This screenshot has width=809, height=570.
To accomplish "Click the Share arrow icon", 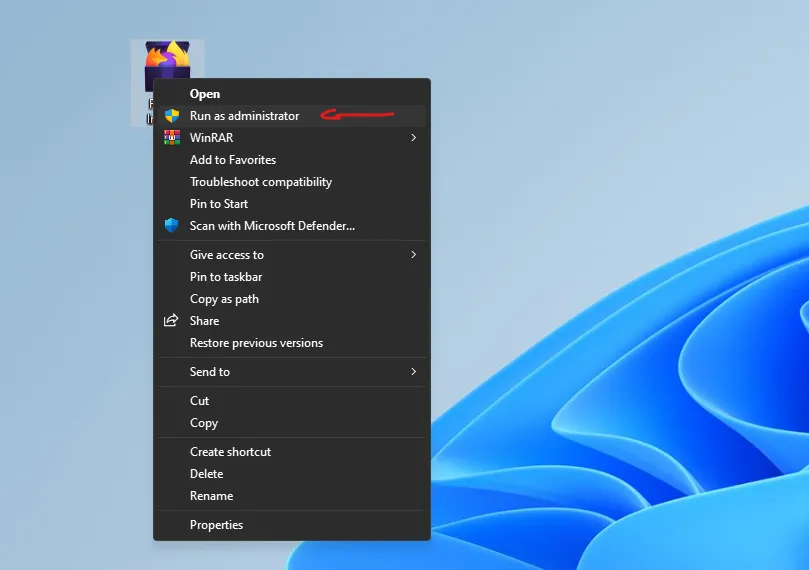I will click(x=171, y=321).
